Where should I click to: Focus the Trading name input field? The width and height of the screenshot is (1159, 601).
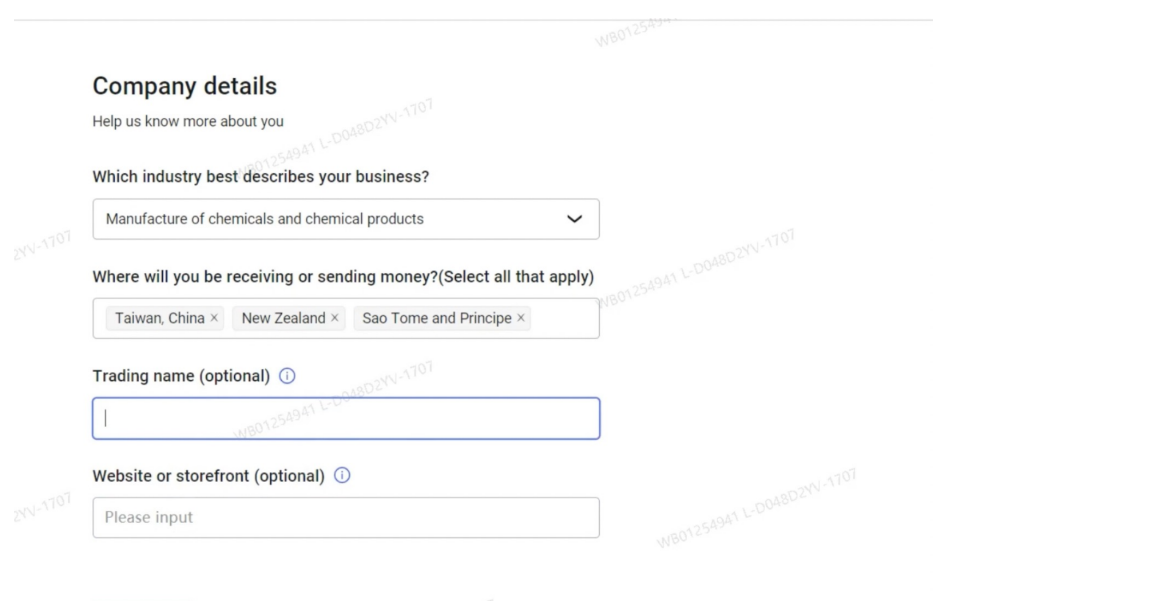point(346,418)
